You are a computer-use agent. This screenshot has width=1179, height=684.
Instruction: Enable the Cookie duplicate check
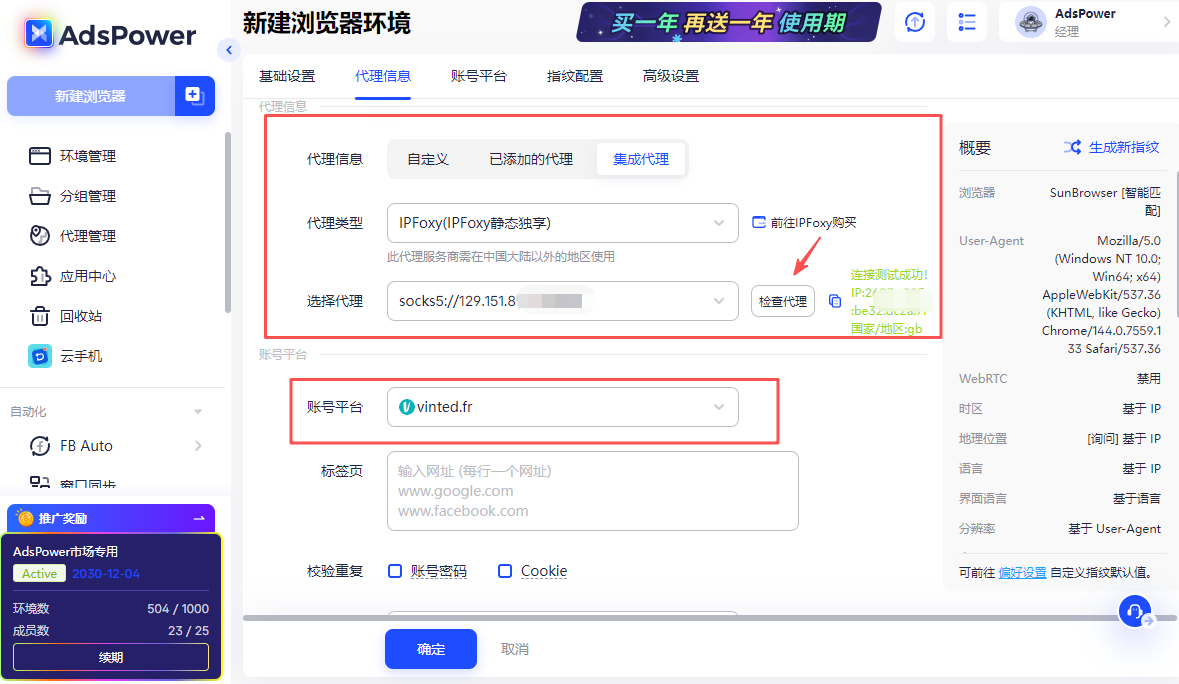[505, 570]
